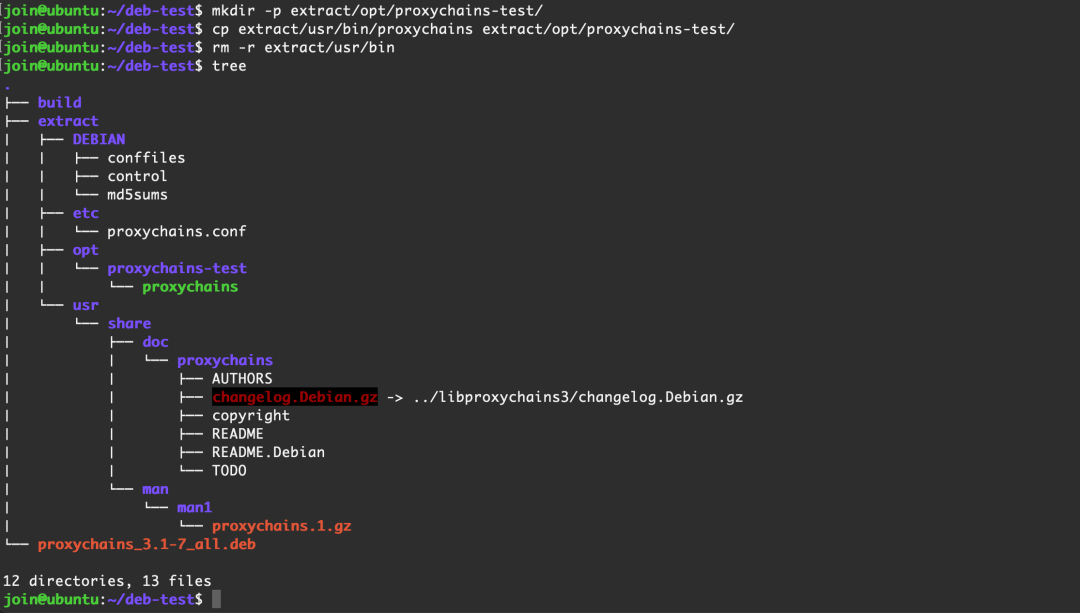Select the 'md5sums' file entry
This screenshot has height=613, width=1080.
pyautogui.click(x=137, y=195)
